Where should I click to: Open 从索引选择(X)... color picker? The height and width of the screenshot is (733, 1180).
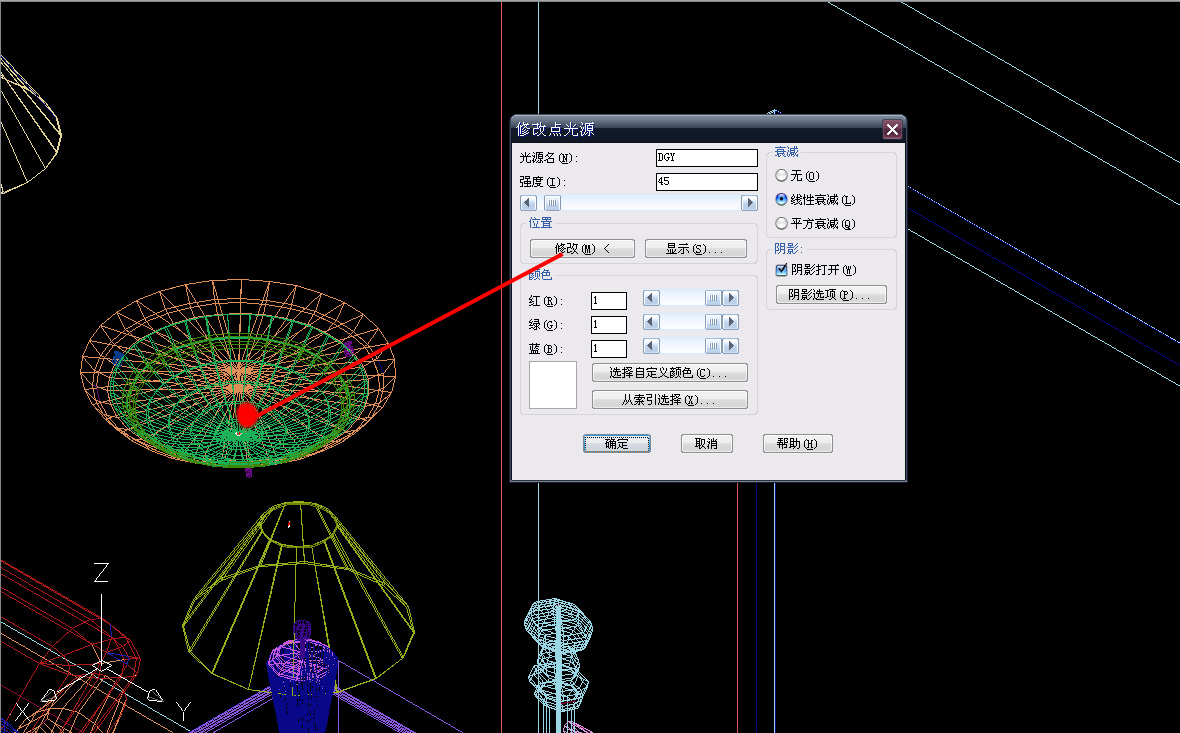click(670, 400)
